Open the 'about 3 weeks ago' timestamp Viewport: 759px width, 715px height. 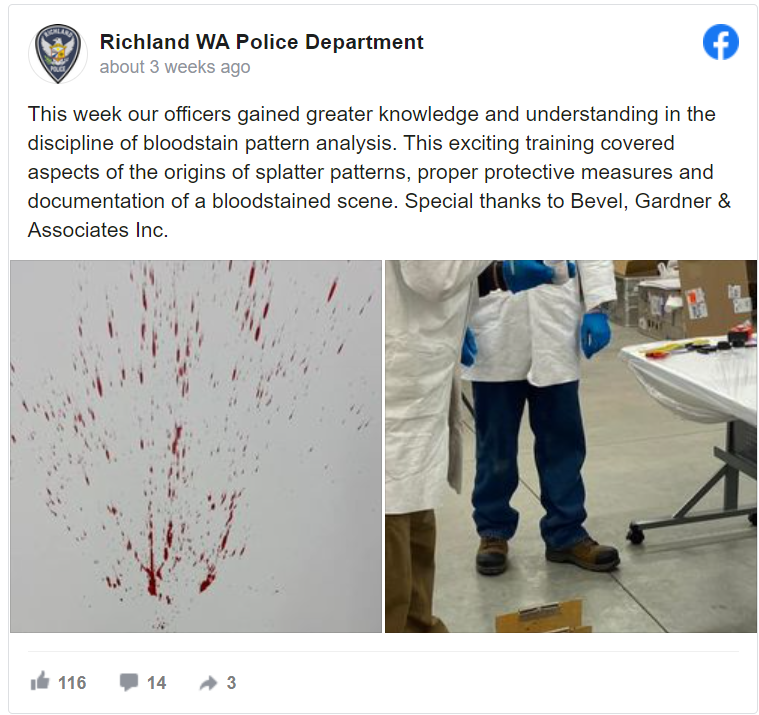[175, 67]
